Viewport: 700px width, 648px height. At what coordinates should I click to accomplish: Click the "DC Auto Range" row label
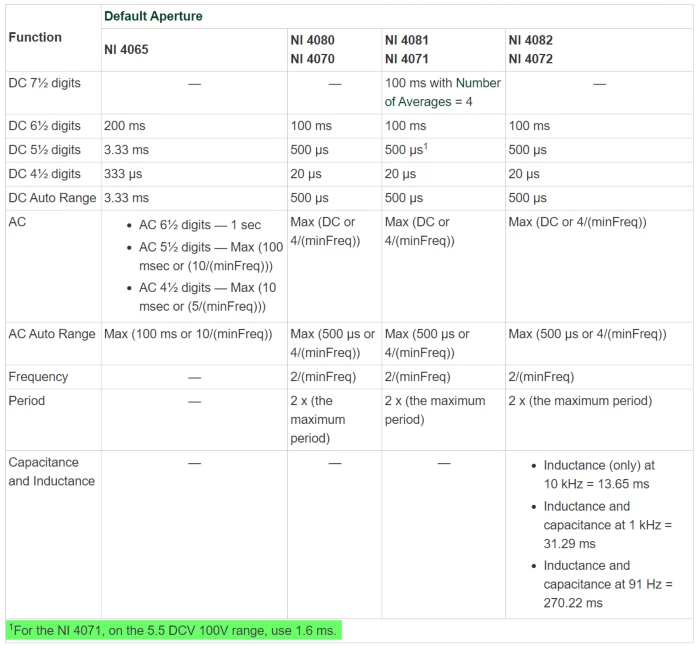52,198
